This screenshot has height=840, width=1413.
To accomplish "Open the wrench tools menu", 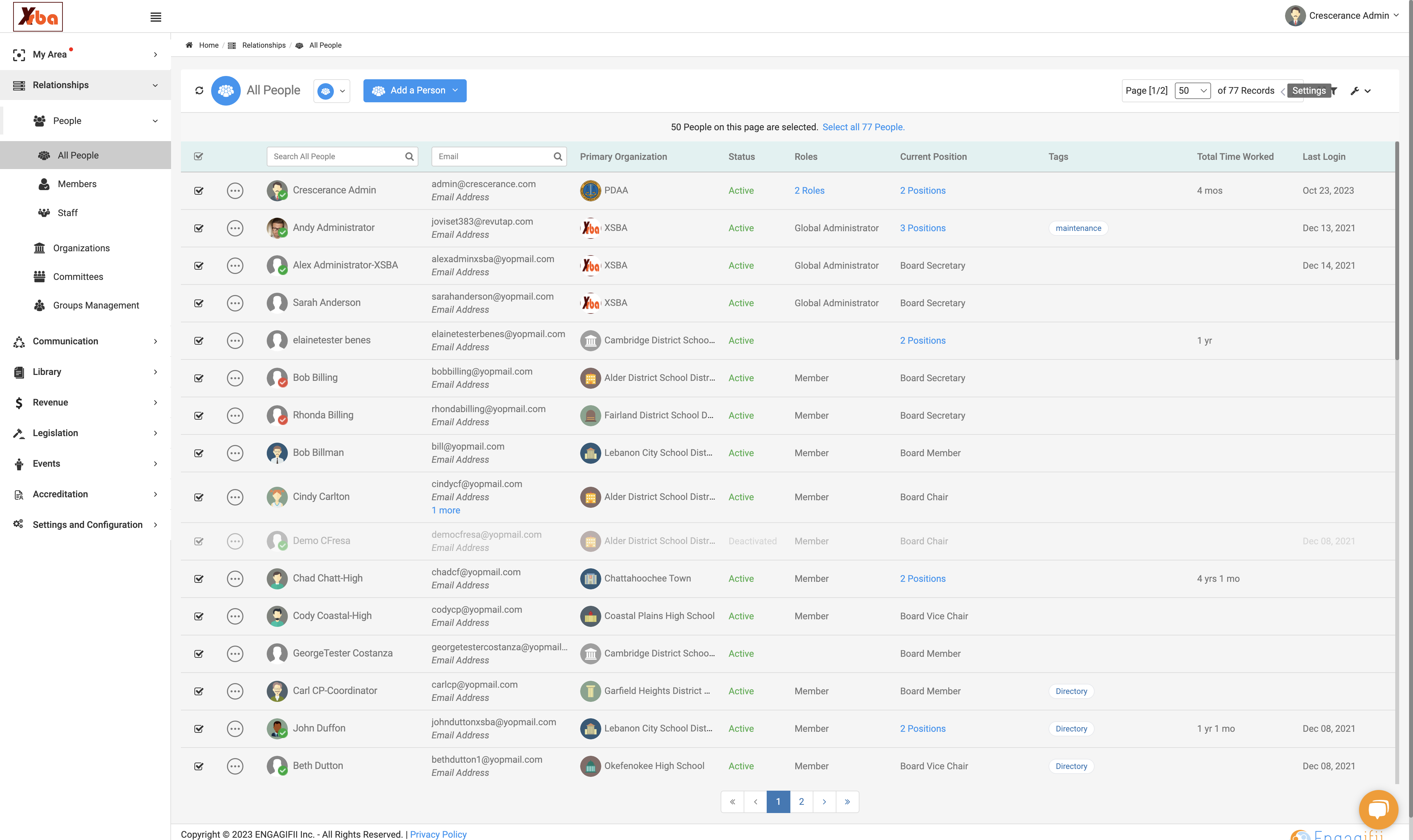I will click(x=1360, y=90).
